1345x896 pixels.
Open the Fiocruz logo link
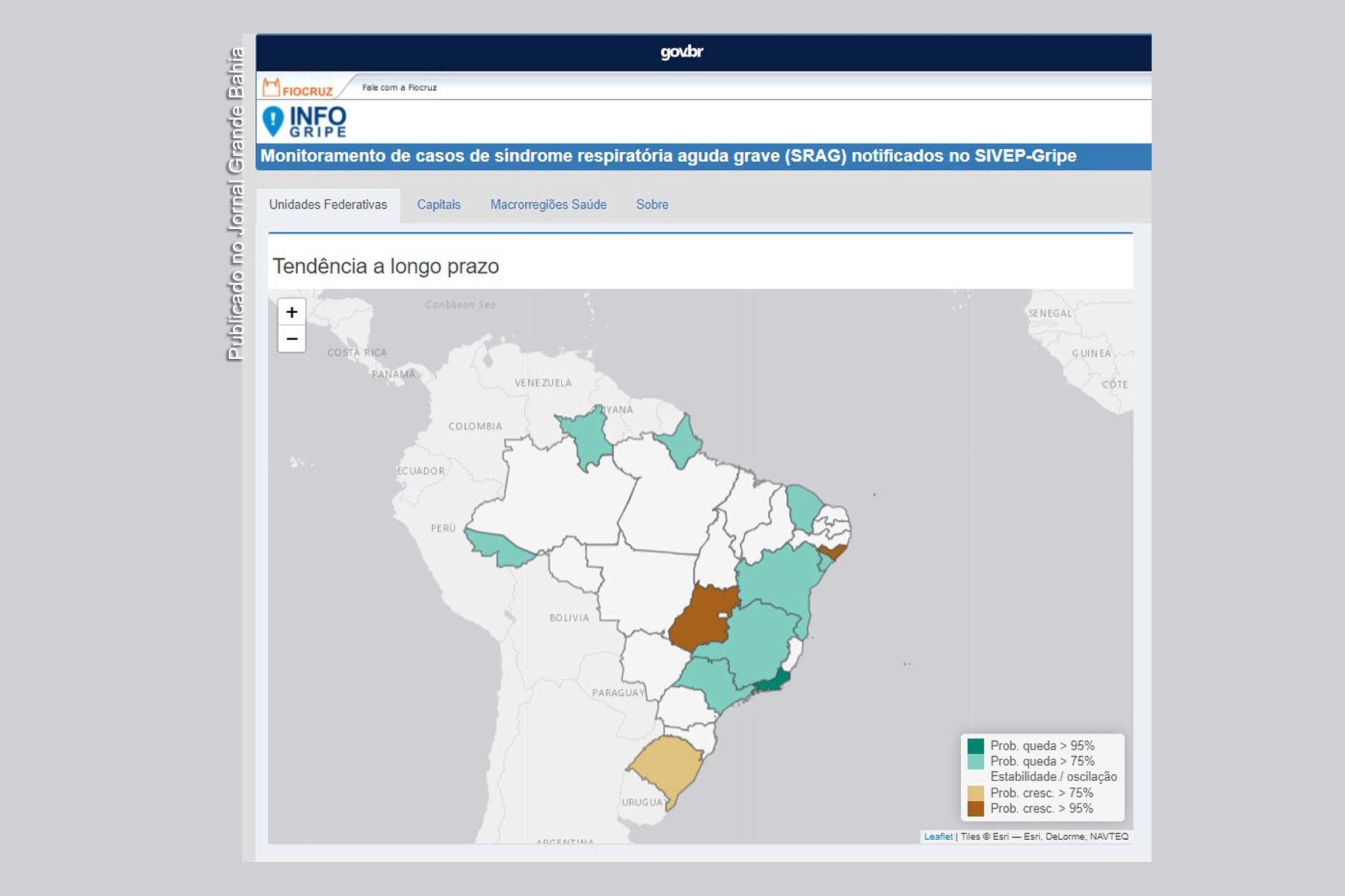pos(298,88)
